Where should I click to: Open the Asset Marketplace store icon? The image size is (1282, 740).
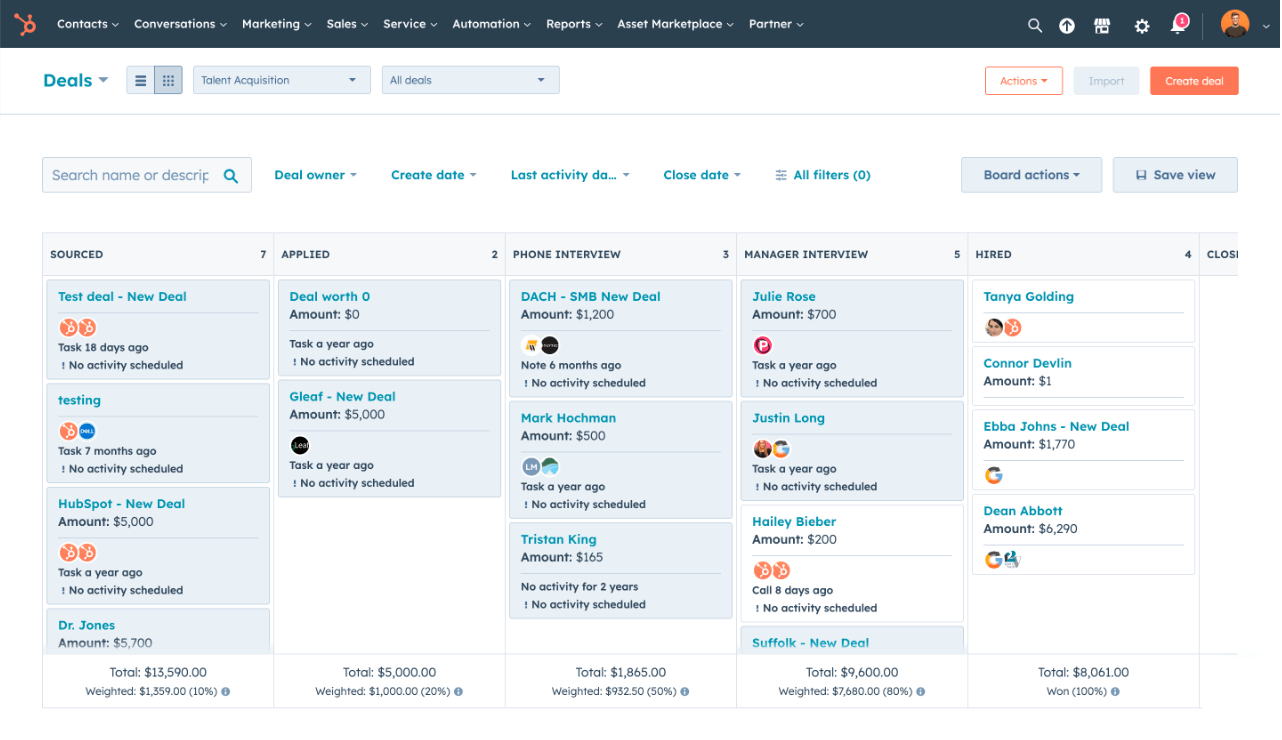(x=1101, y=24)
